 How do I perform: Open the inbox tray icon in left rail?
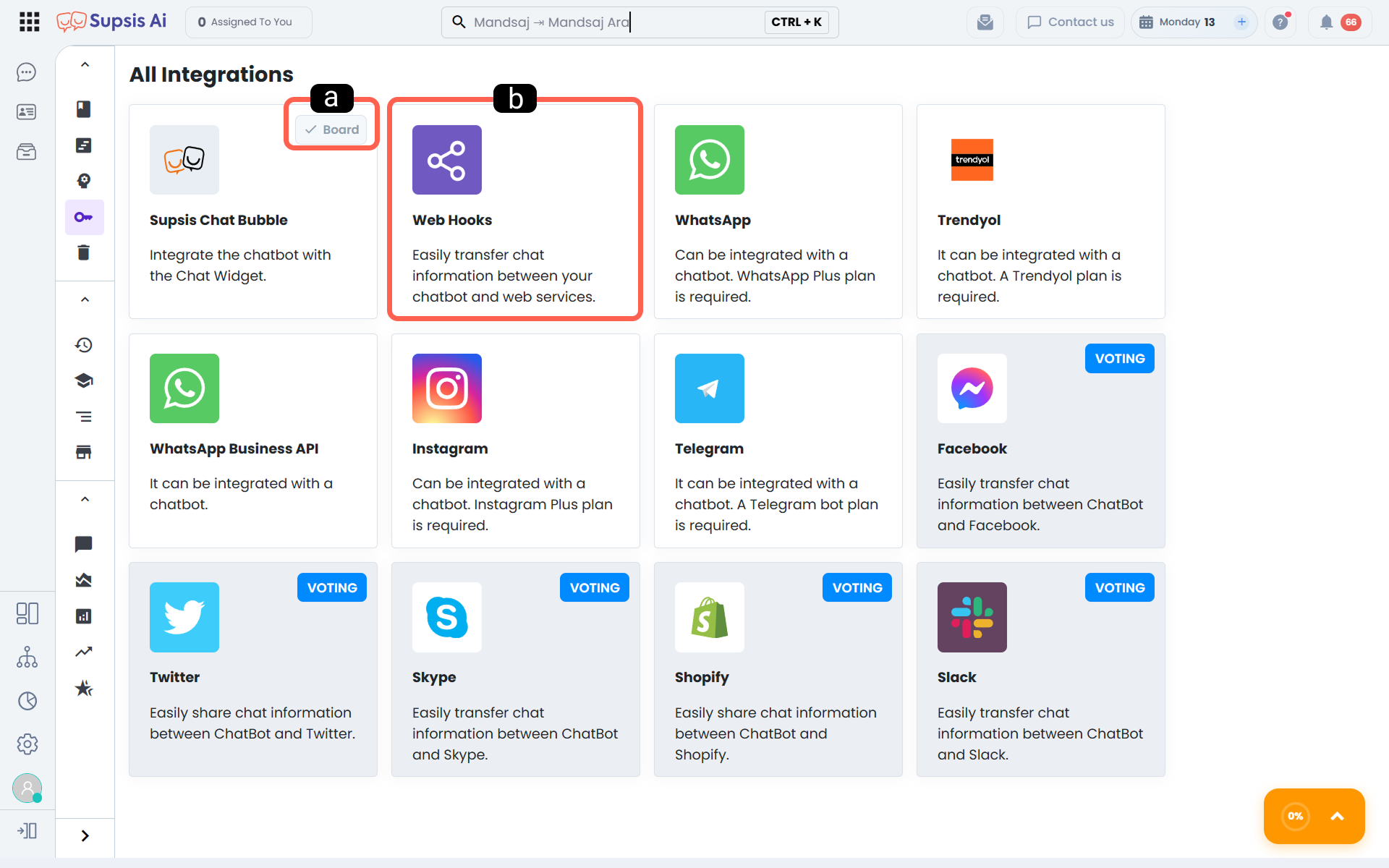click(x=27, y=152)
